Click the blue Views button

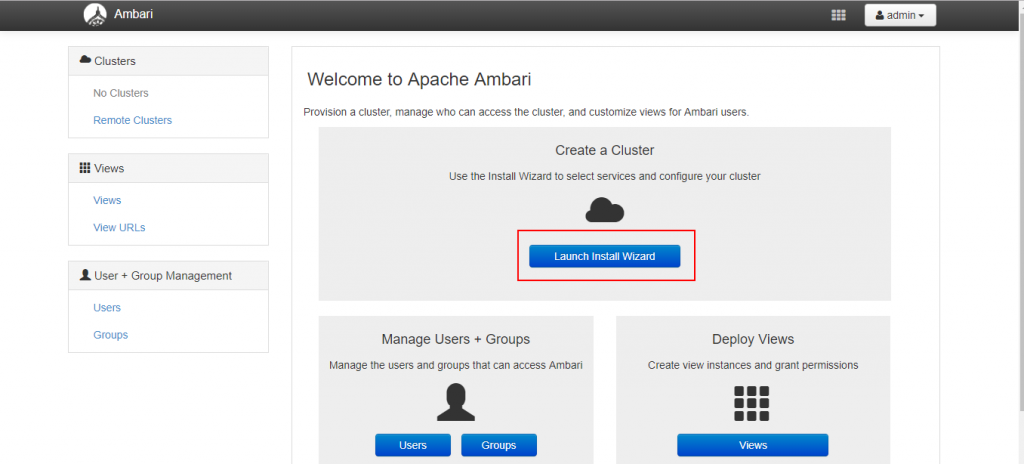[x=752, y=445]
